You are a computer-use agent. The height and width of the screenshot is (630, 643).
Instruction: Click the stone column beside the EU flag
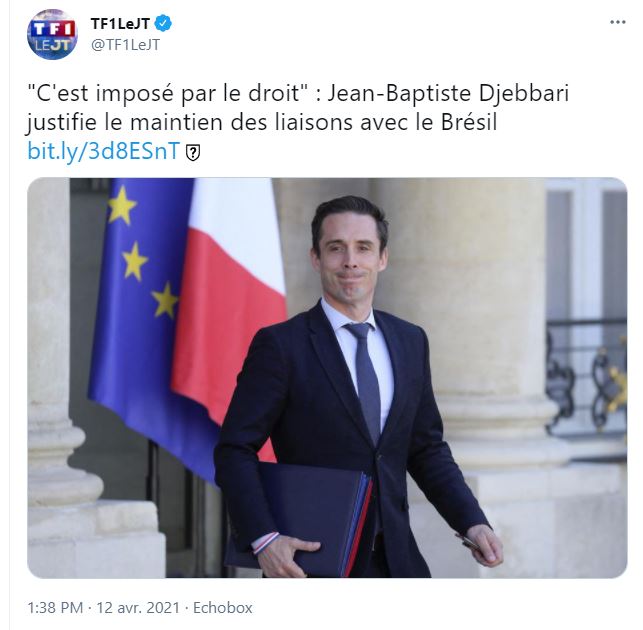coord(51,369)
